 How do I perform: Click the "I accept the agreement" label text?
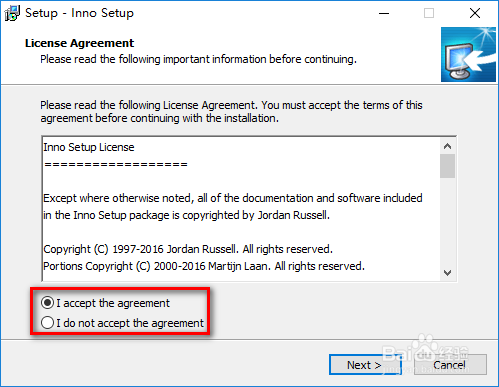pos(113,303)
